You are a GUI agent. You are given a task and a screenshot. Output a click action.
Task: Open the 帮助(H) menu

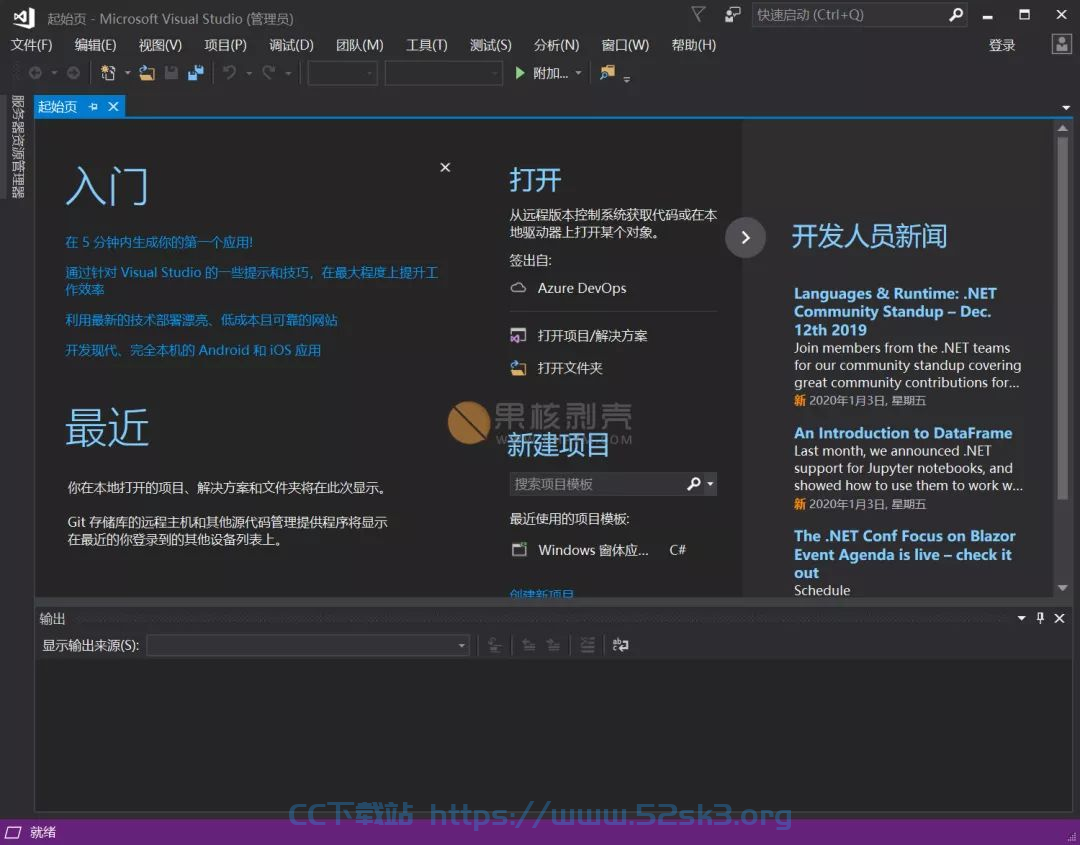coord(694,45)
